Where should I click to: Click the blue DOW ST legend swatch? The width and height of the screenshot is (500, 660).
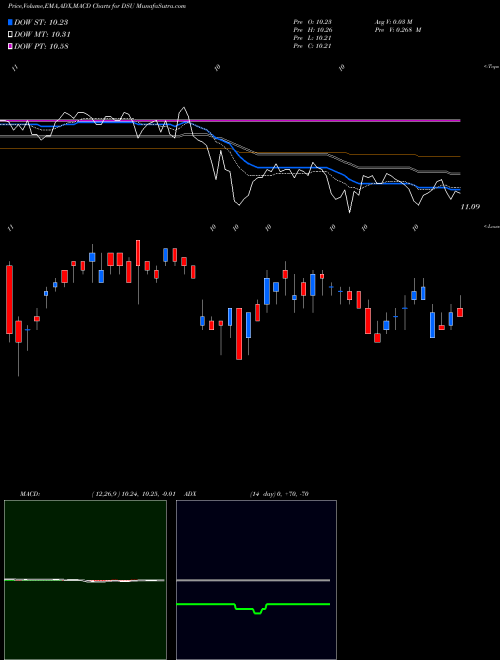(10, 22)
